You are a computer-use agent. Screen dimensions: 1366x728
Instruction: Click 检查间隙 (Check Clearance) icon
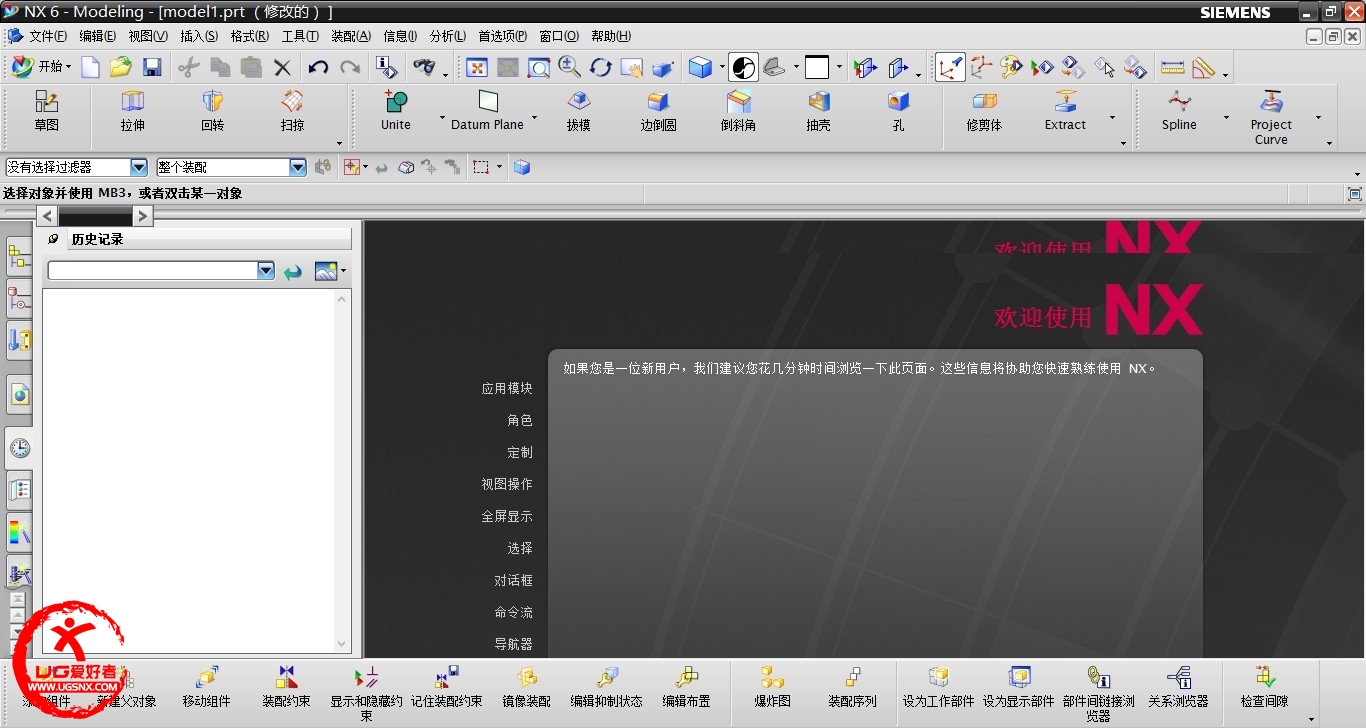click(x=1264, y=688)
